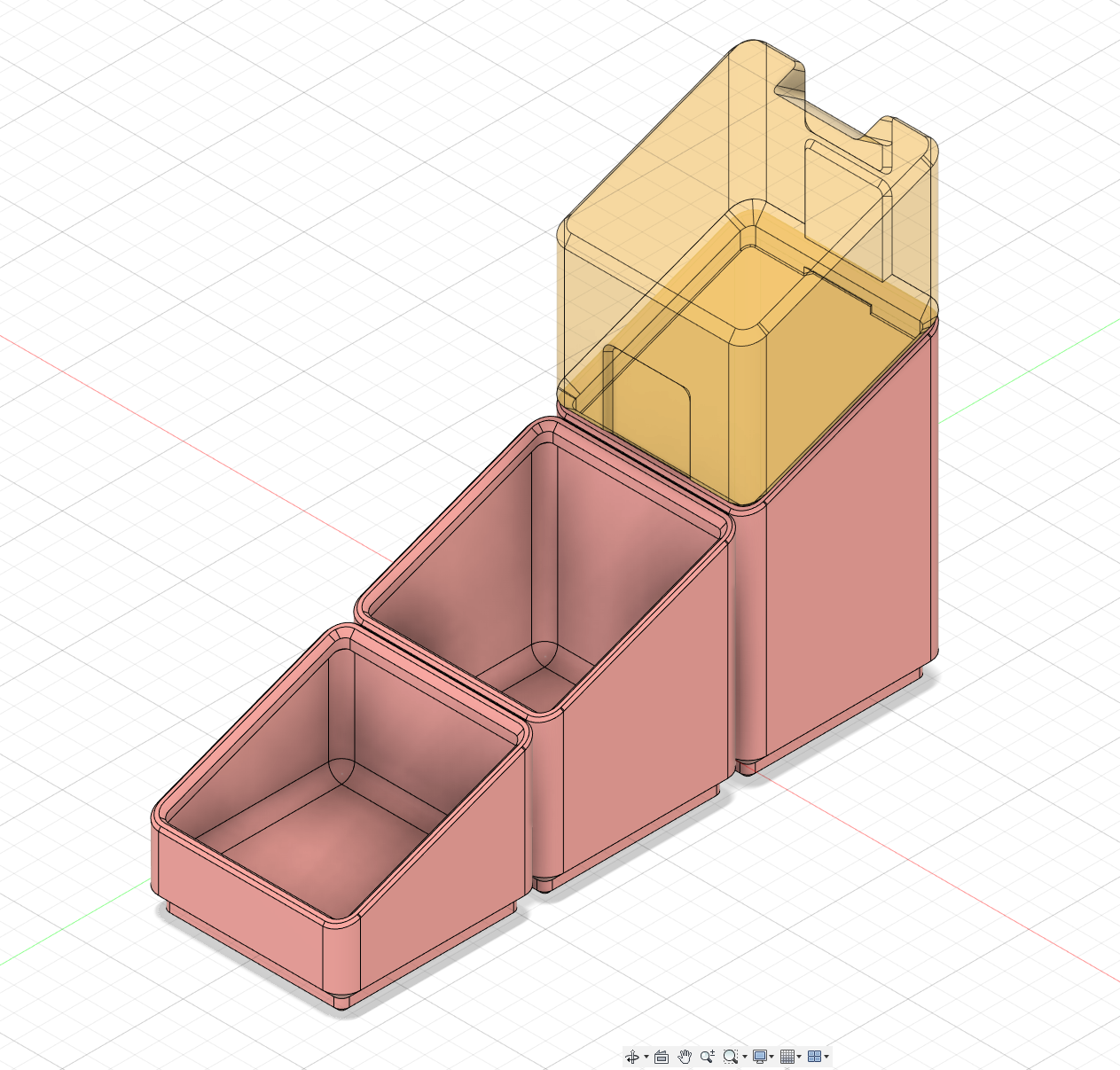Click the Viewports layout icon
The height and width of the screenshot is (1070, 1120).
816,1057
